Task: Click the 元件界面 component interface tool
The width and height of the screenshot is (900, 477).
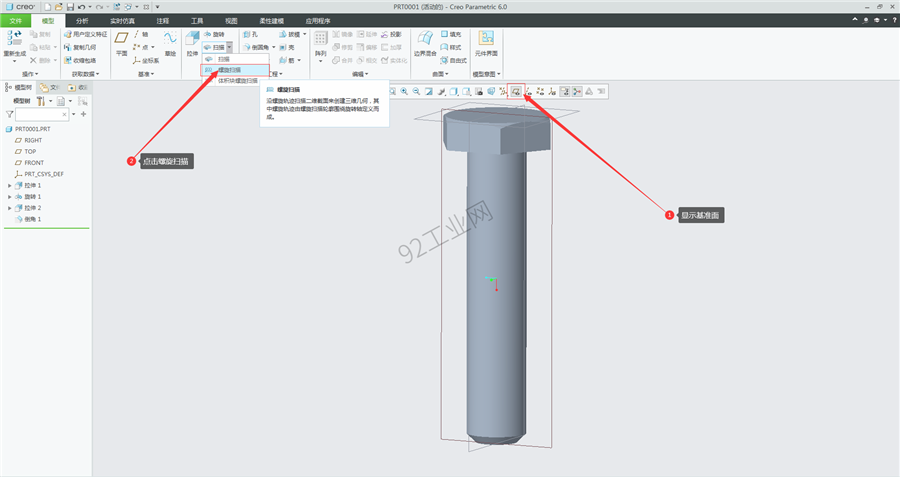Action: pos(486,43)
